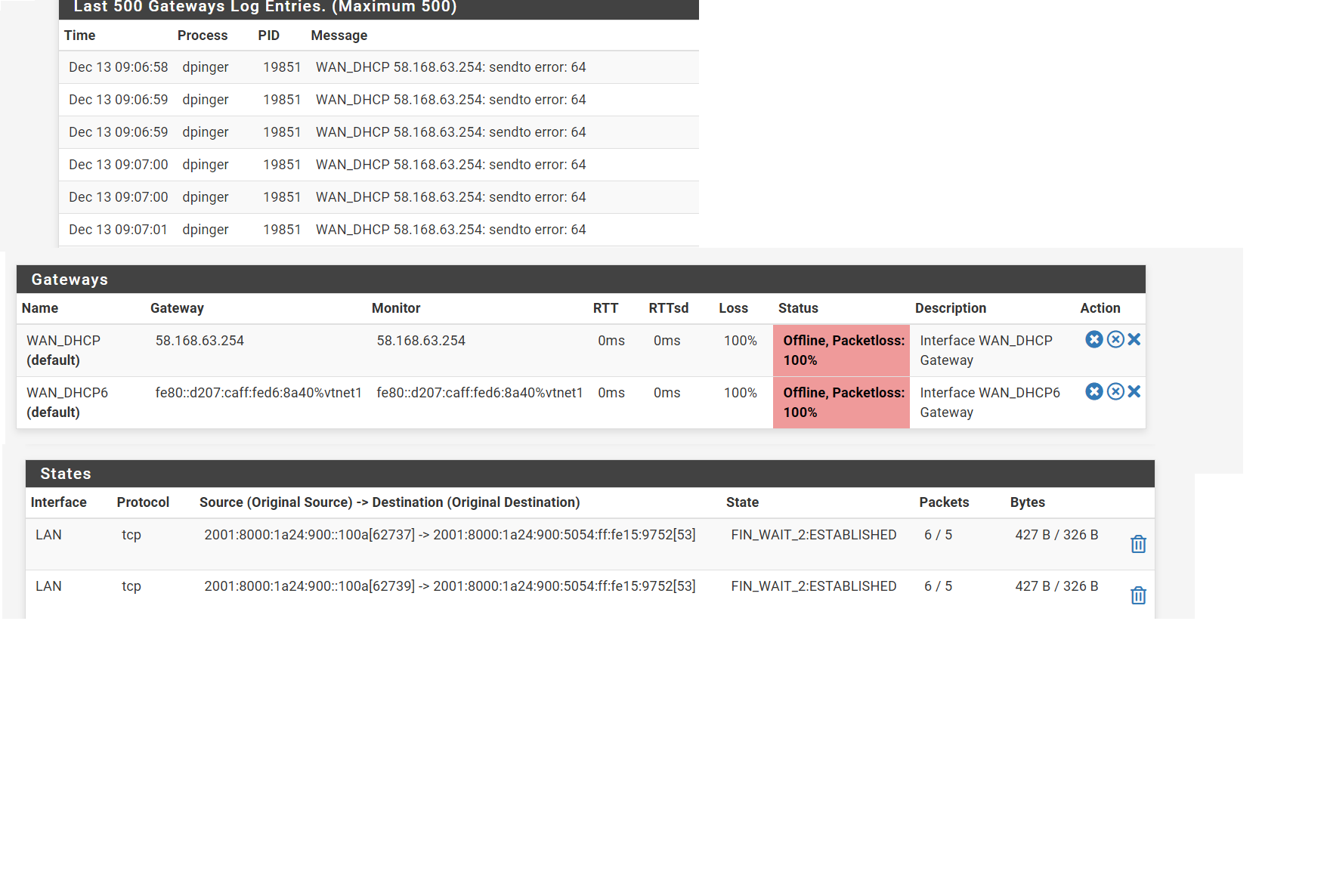
Task: Click the '427 B / 326 B' bytes for port 62737
Action: [1056, 535]
